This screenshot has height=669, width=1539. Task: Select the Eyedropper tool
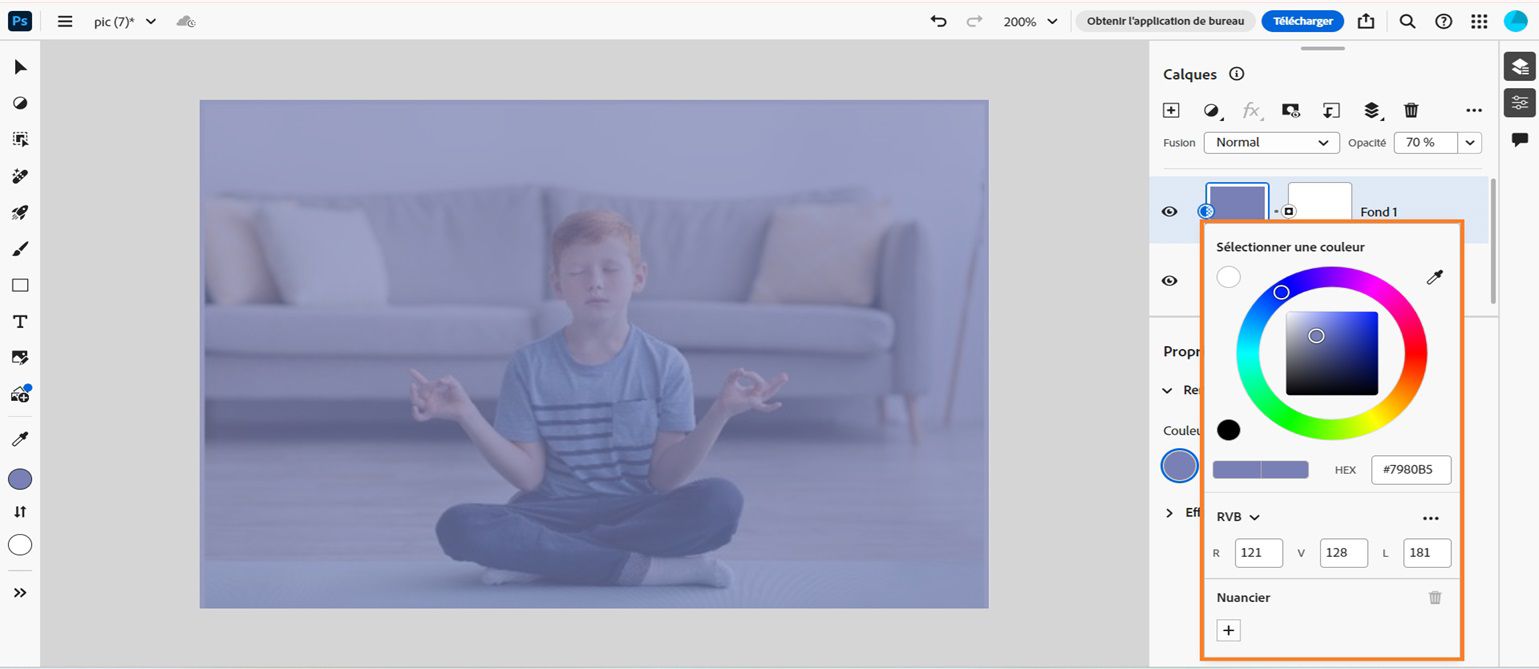18,437
